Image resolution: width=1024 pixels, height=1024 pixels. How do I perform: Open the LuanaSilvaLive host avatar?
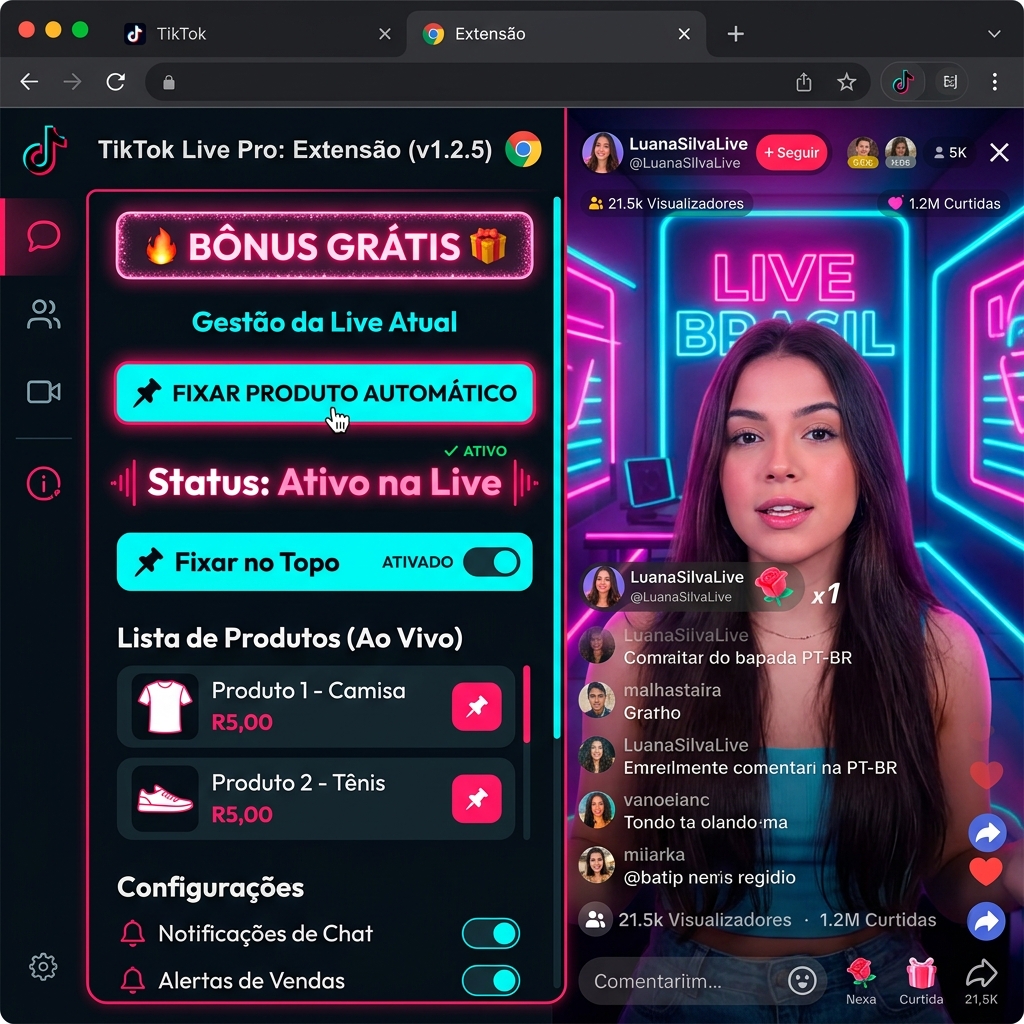tap(602, 152)
